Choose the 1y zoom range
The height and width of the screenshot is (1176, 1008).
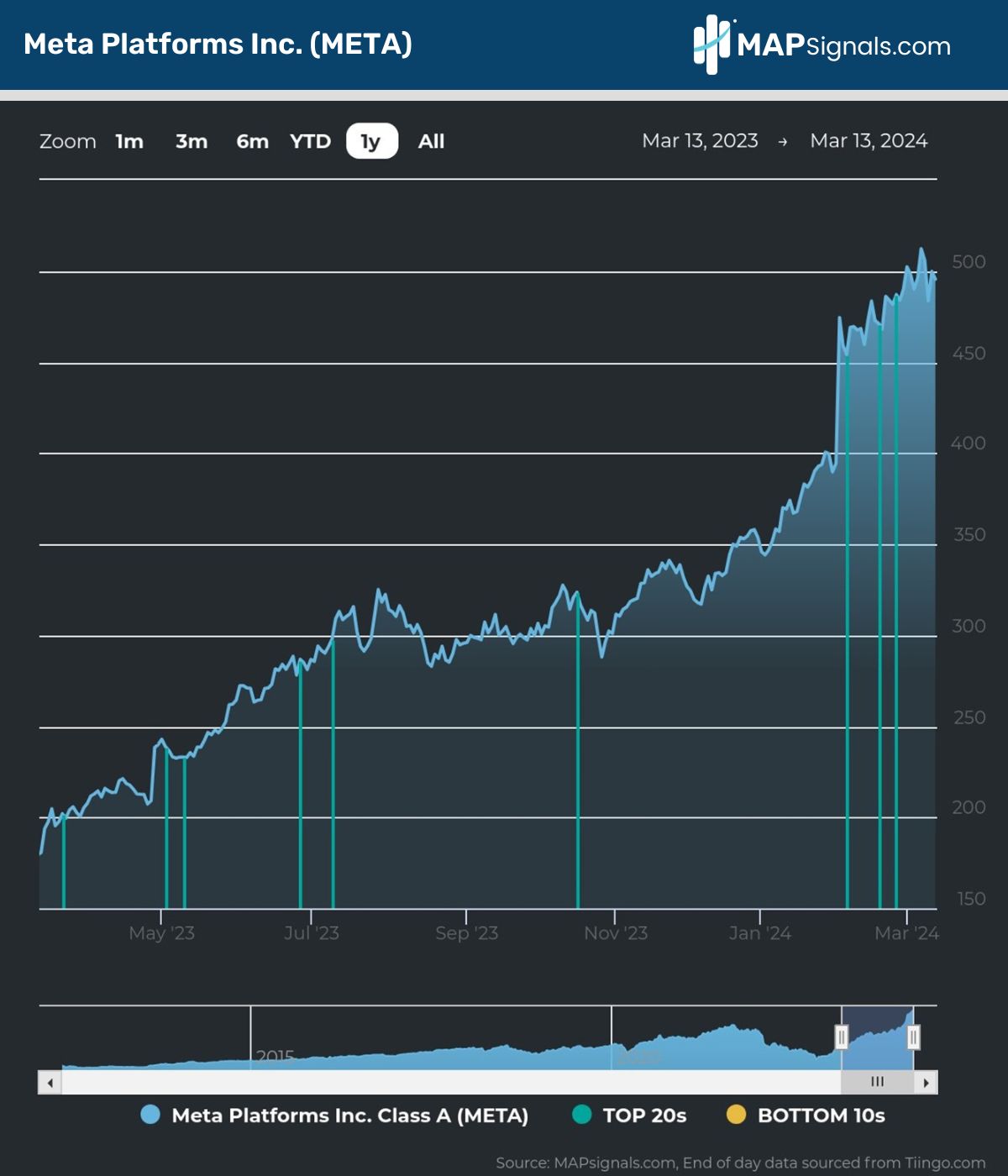pos(371,141)
